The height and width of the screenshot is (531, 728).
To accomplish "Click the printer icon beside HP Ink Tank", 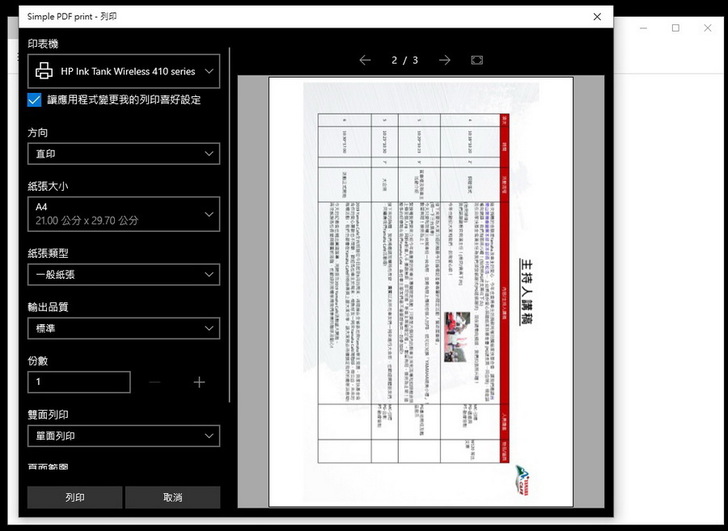I will (x=44, y=71).
